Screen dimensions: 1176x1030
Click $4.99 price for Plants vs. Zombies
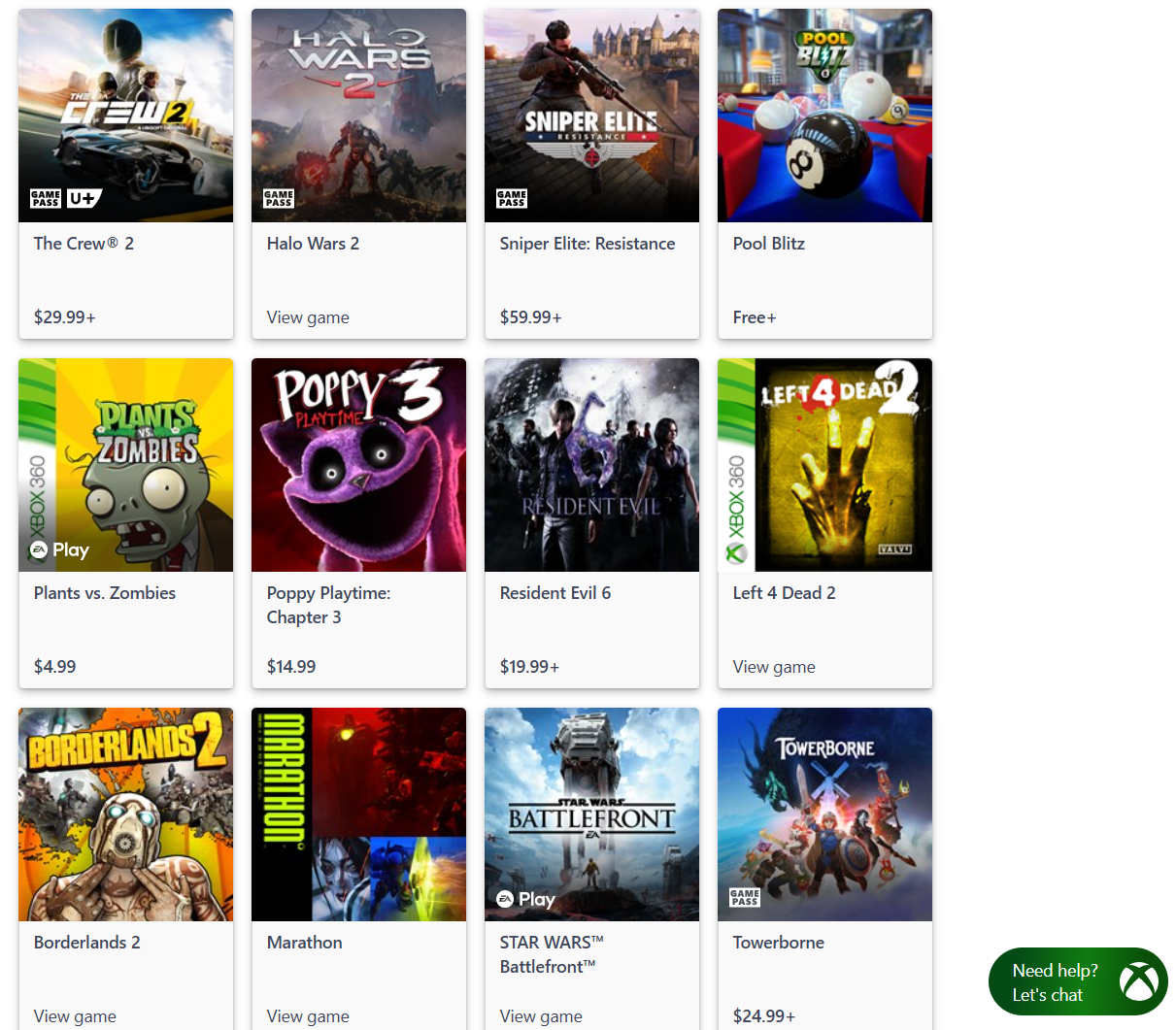[55, 667]
